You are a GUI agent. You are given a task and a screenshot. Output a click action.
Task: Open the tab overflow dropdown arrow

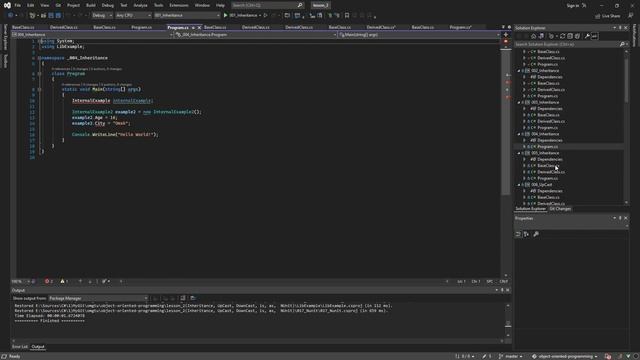coord(503,27)
